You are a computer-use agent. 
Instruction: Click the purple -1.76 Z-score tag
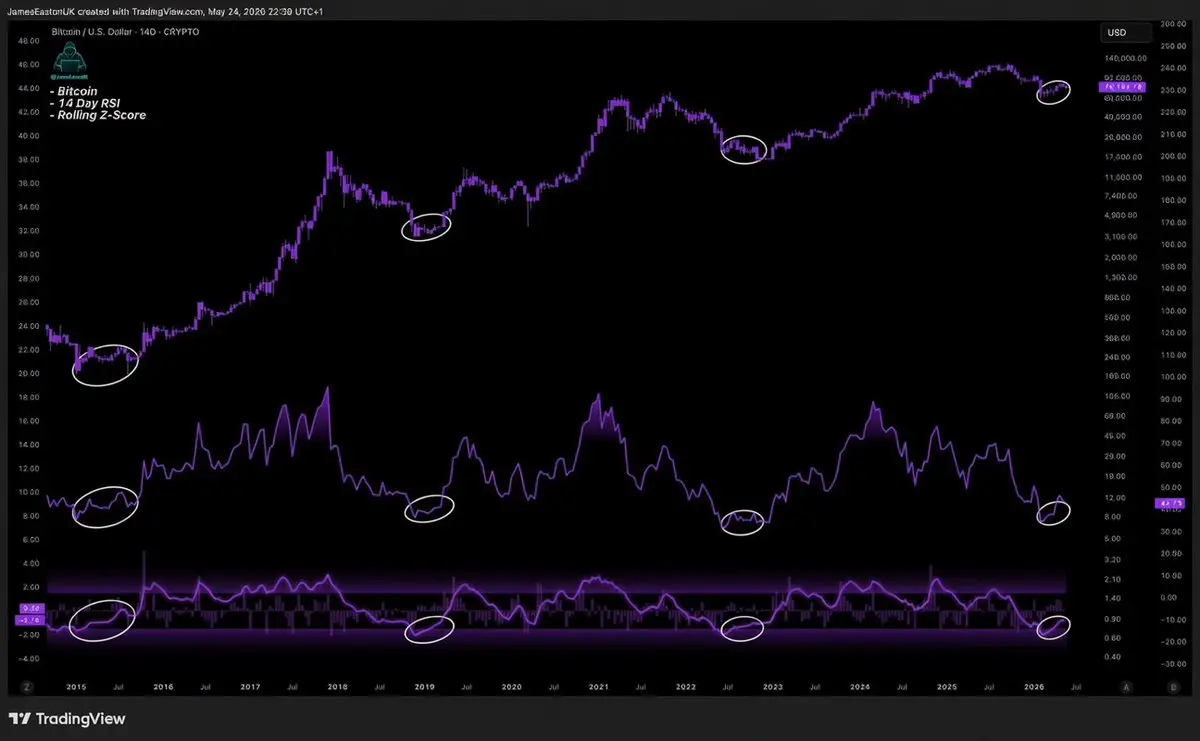tap(28, 619)
